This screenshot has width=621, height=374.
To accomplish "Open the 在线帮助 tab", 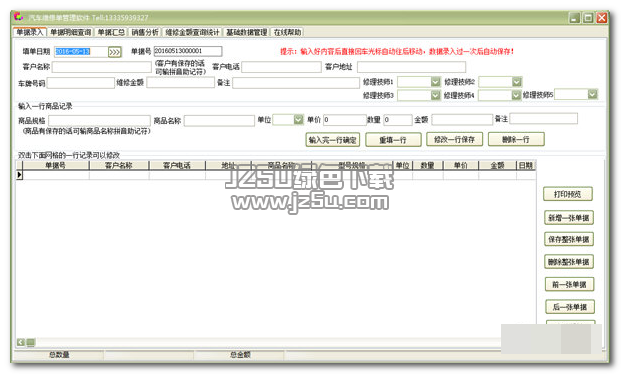I will (x=288, y=32).
